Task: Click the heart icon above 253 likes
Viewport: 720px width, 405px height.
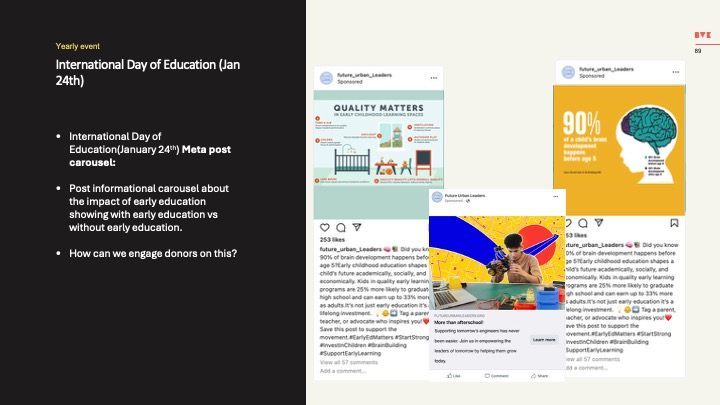Action: click(325, 227)
